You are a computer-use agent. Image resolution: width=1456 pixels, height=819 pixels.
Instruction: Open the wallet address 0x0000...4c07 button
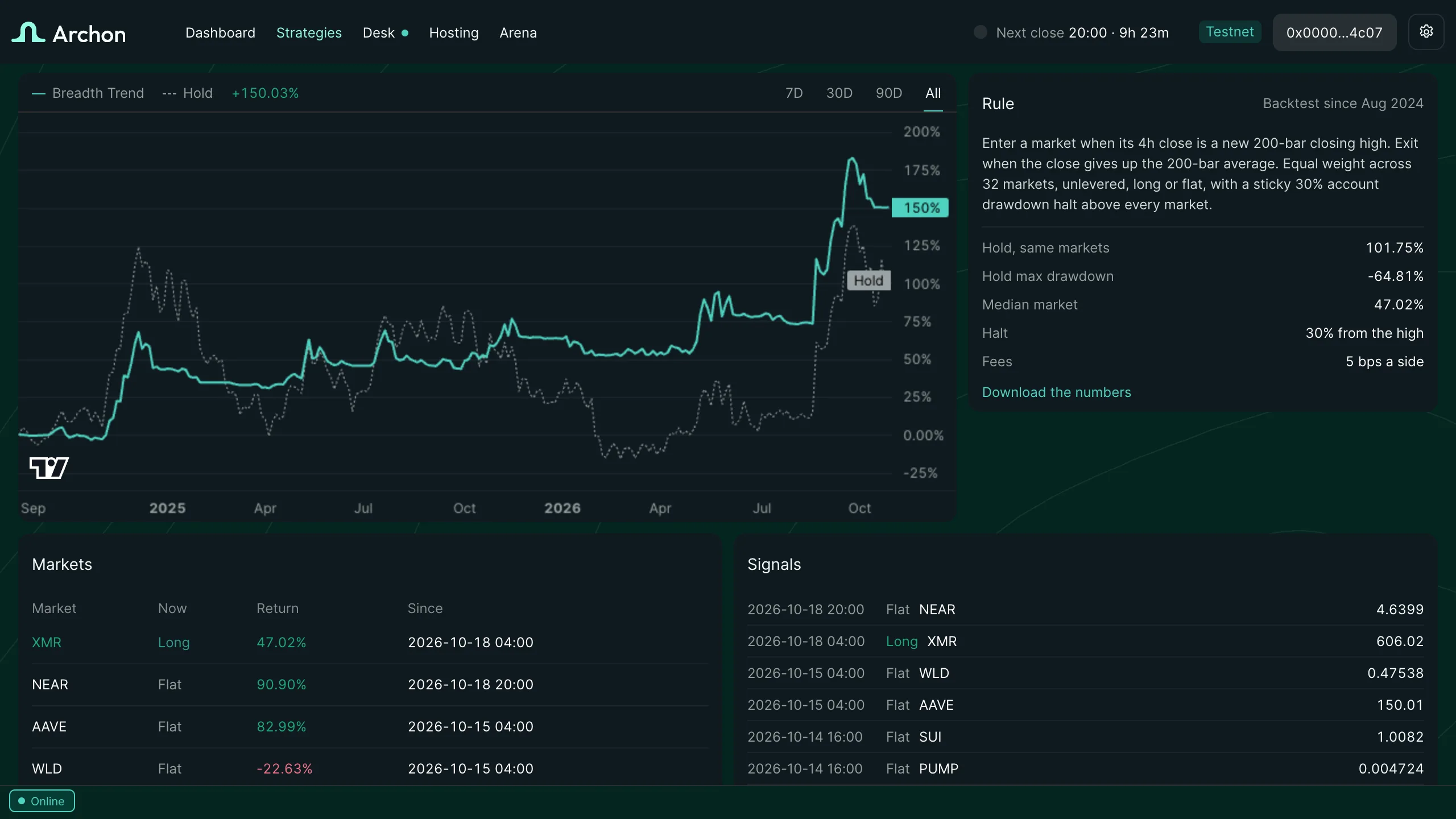pos(1334,32)
